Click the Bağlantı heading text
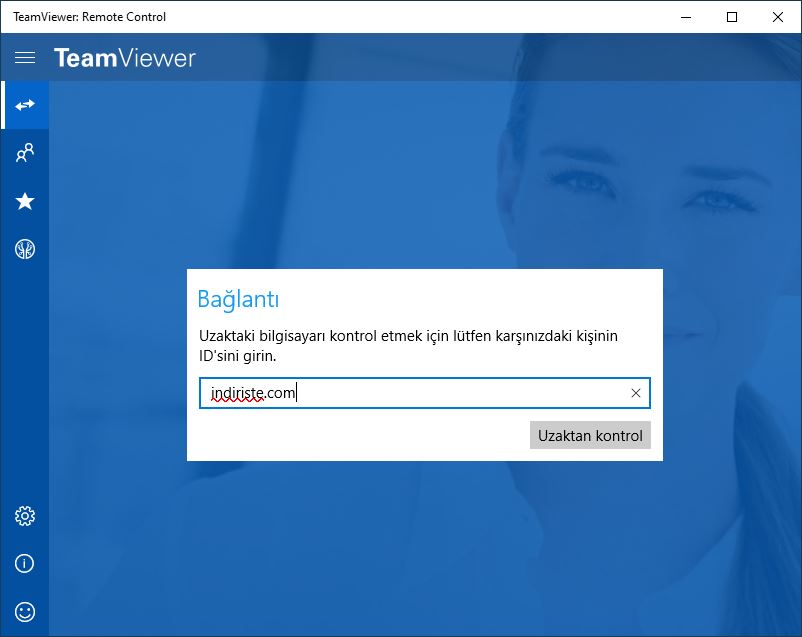The image size is (802, 637). pos(238,299)
